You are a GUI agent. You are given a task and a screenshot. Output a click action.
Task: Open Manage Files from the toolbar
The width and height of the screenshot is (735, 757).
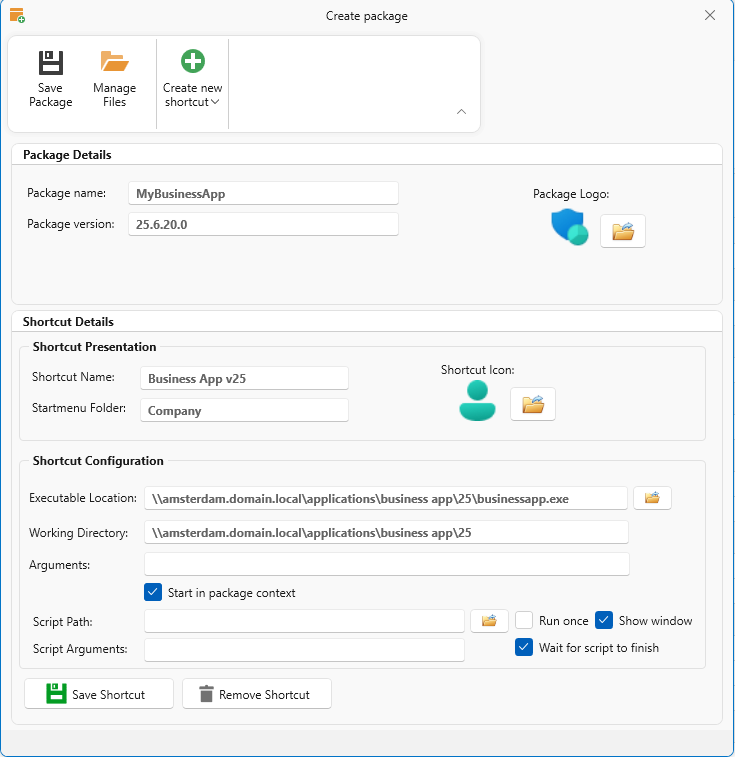tap(115, 63)
